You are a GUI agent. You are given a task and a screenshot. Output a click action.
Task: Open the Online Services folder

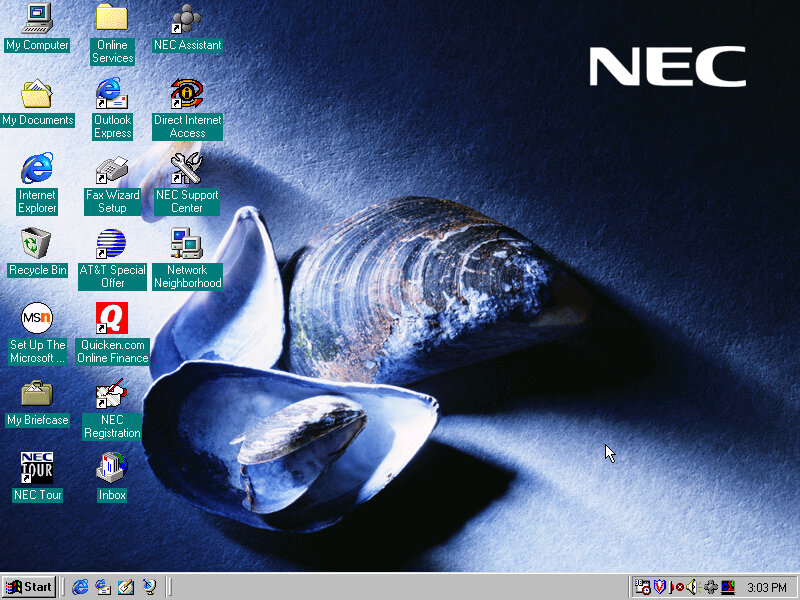(112, 18)
